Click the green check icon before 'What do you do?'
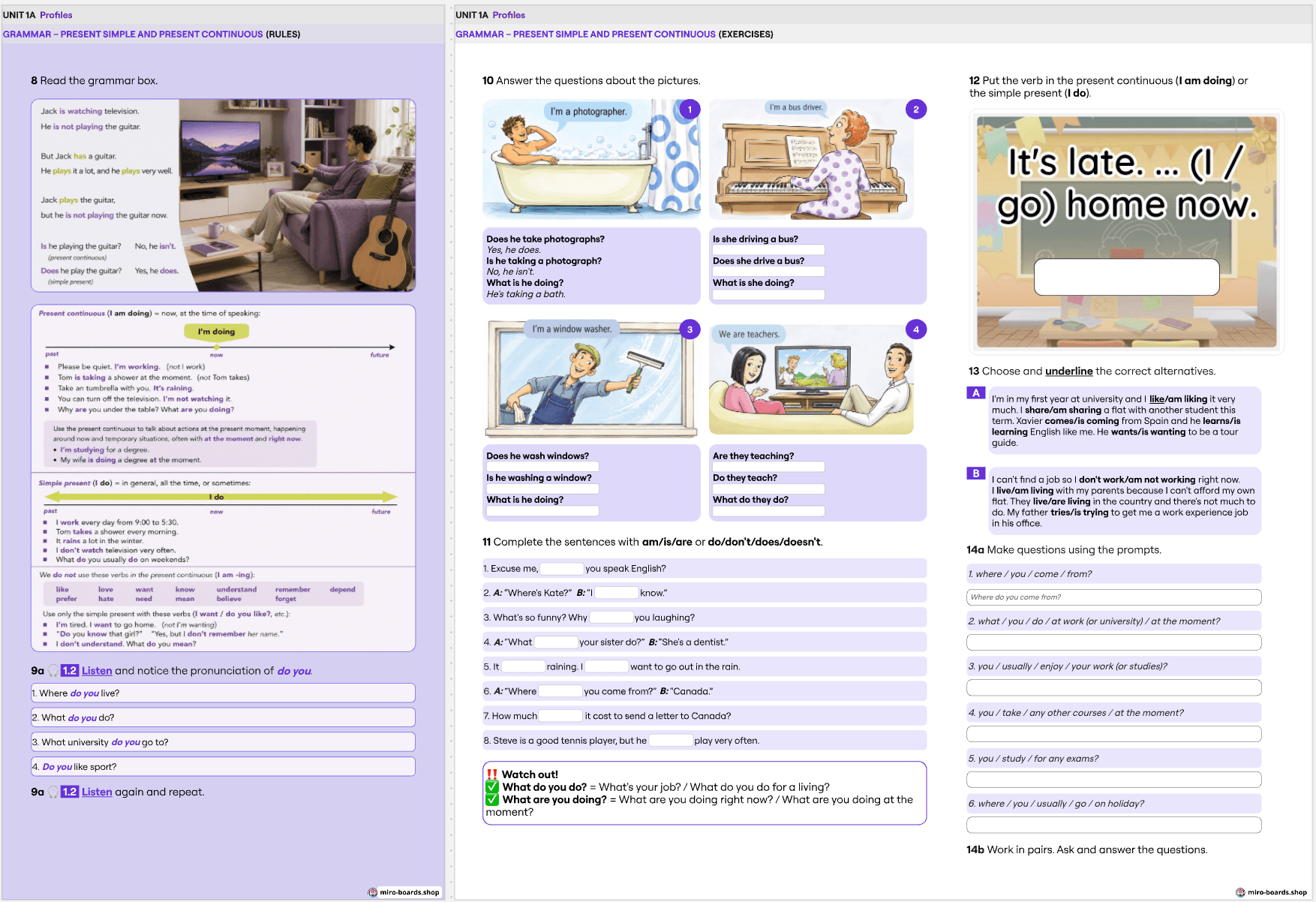This screenshot has height=902, width=1316. tap(492, 787)
